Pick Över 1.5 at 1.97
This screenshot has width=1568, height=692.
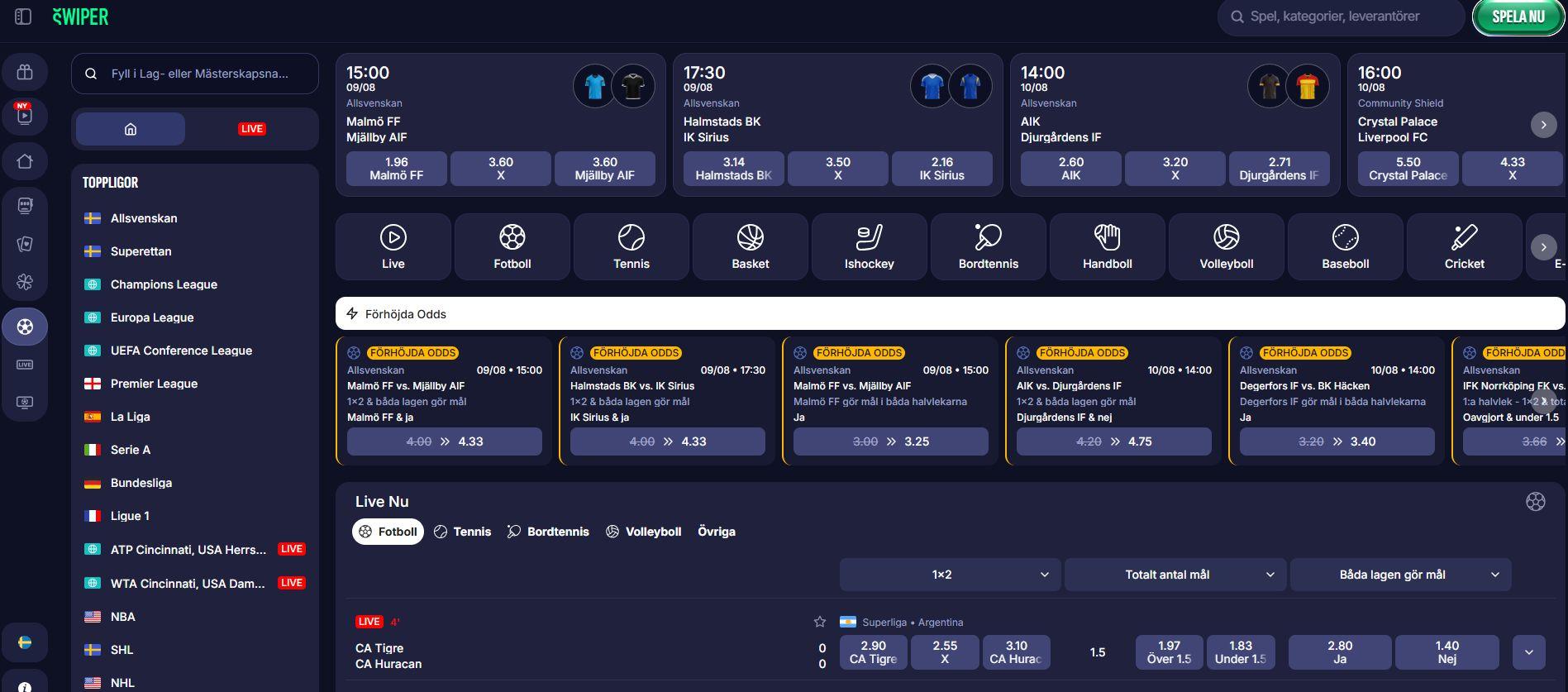pos(1170,652)
